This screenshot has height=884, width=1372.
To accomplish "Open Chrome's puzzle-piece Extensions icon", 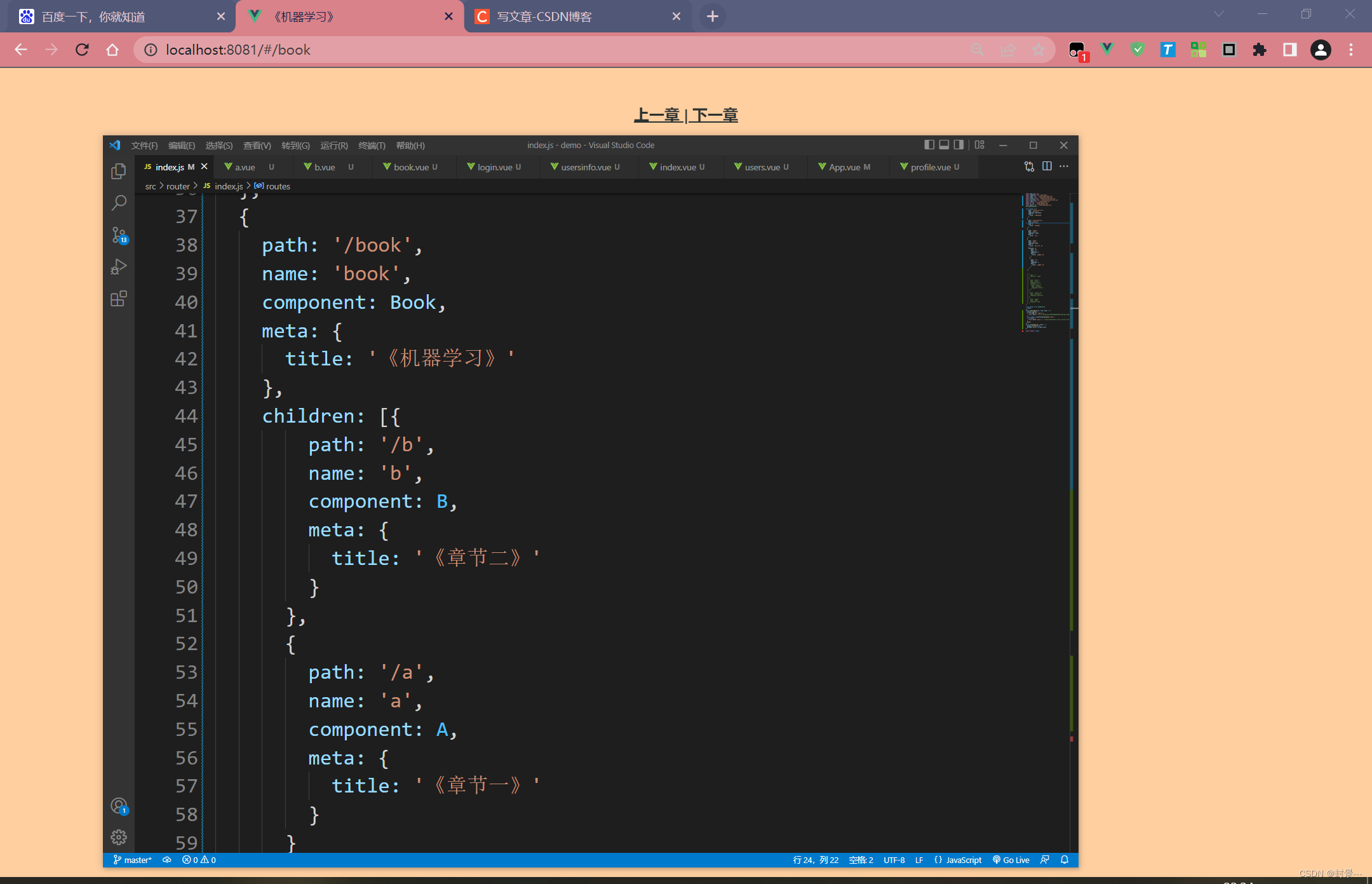I will pos(1259,50).
